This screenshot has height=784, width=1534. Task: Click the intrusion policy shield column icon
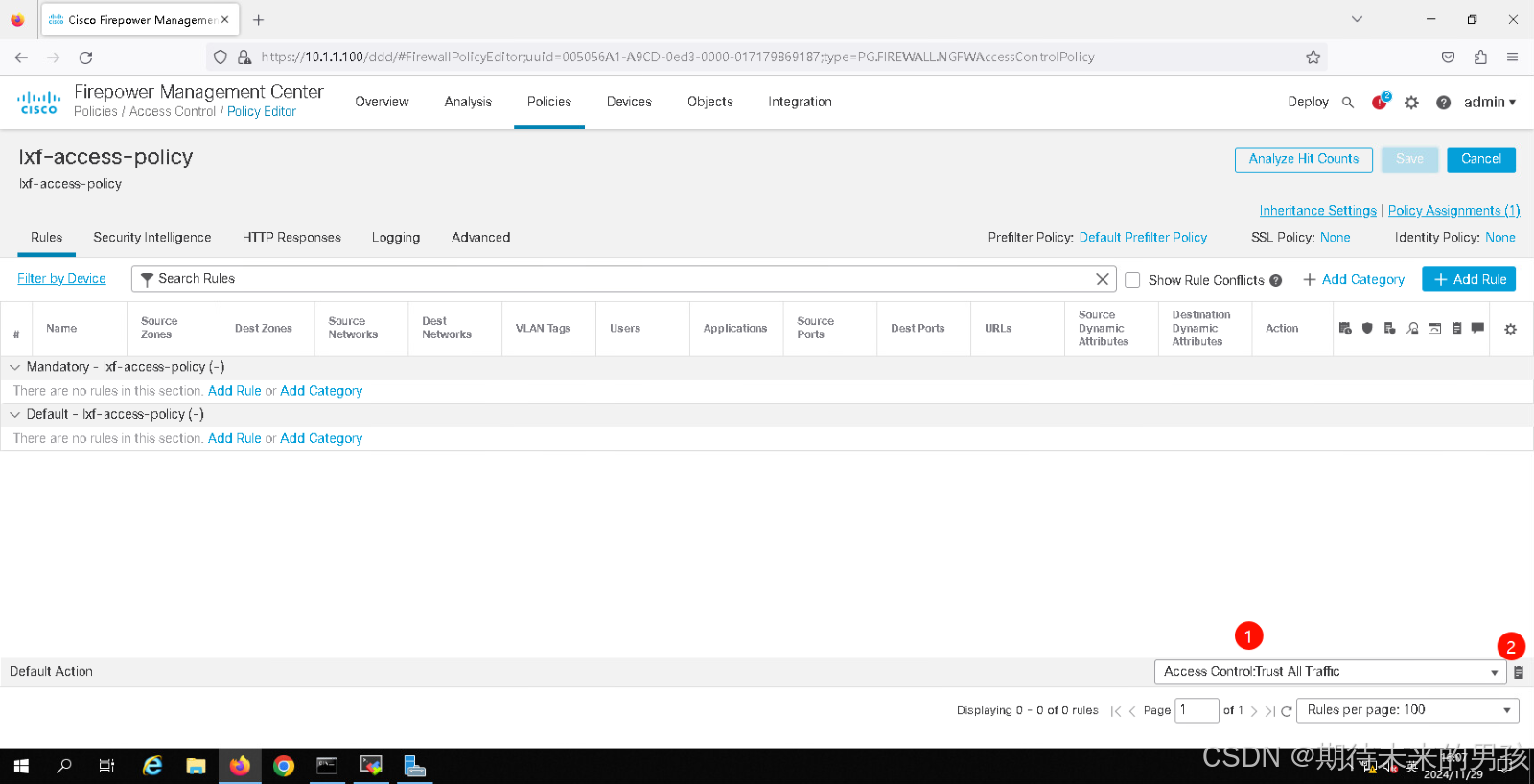tap(1367, 329)
